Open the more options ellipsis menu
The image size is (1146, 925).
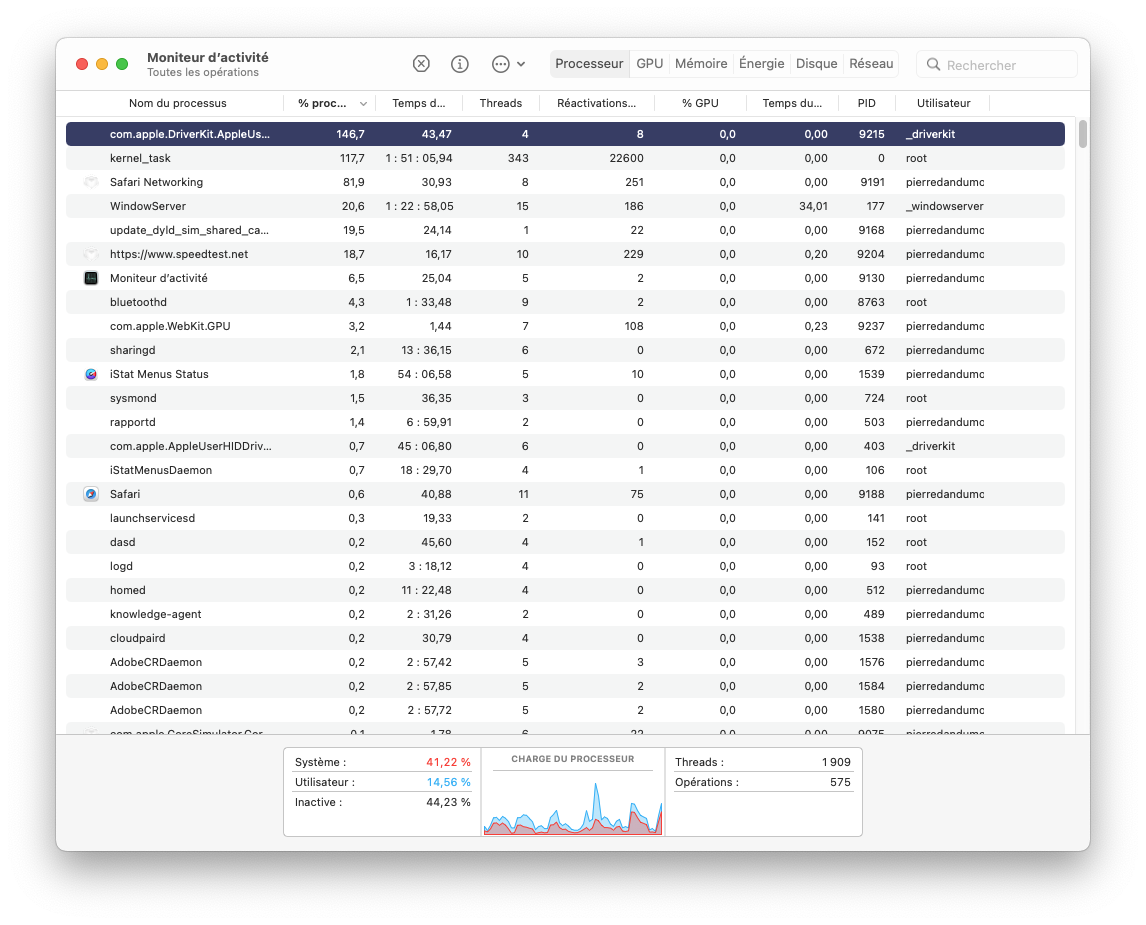point(508,64)
